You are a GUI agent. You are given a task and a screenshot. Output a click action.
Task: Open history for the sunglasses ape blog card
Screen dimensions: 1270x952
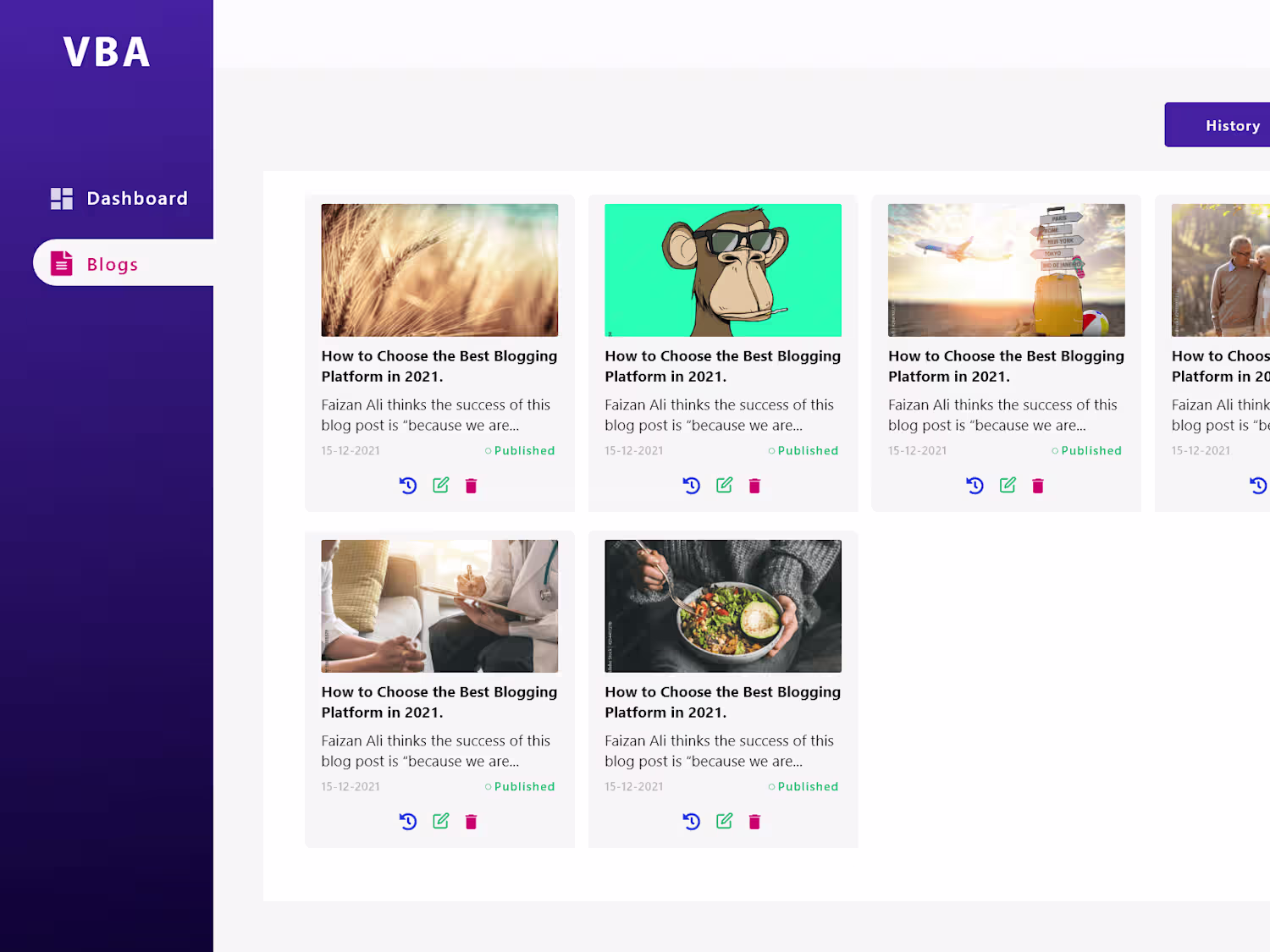(x=692, y=486)
